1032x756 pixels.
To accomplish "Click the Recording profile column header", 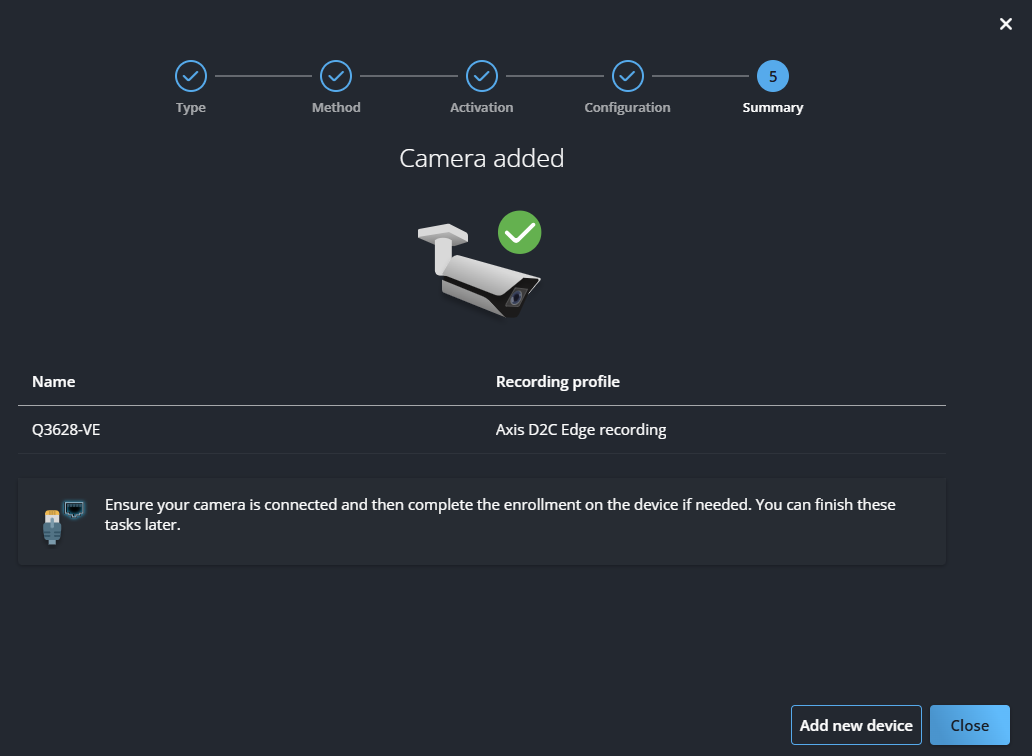I will pos(558,382).
